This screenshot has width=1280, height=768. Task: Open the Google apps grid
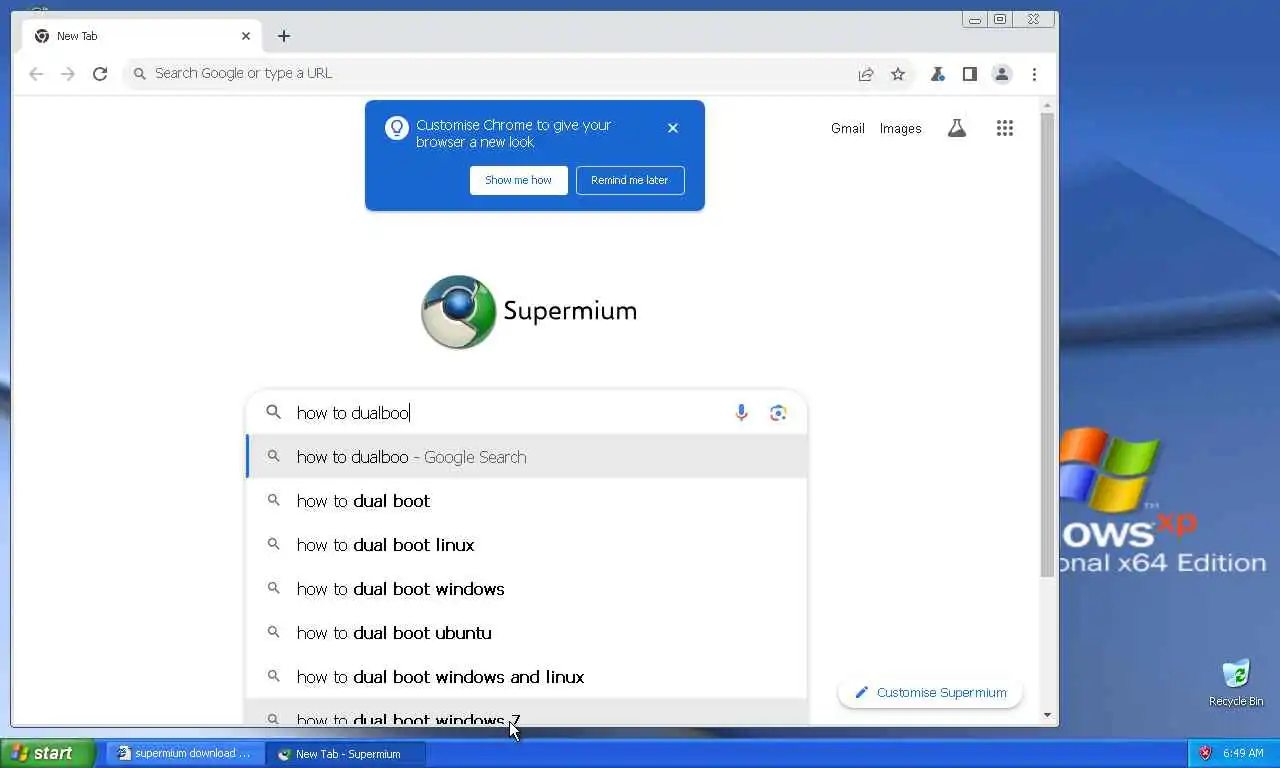(1005, 128)
